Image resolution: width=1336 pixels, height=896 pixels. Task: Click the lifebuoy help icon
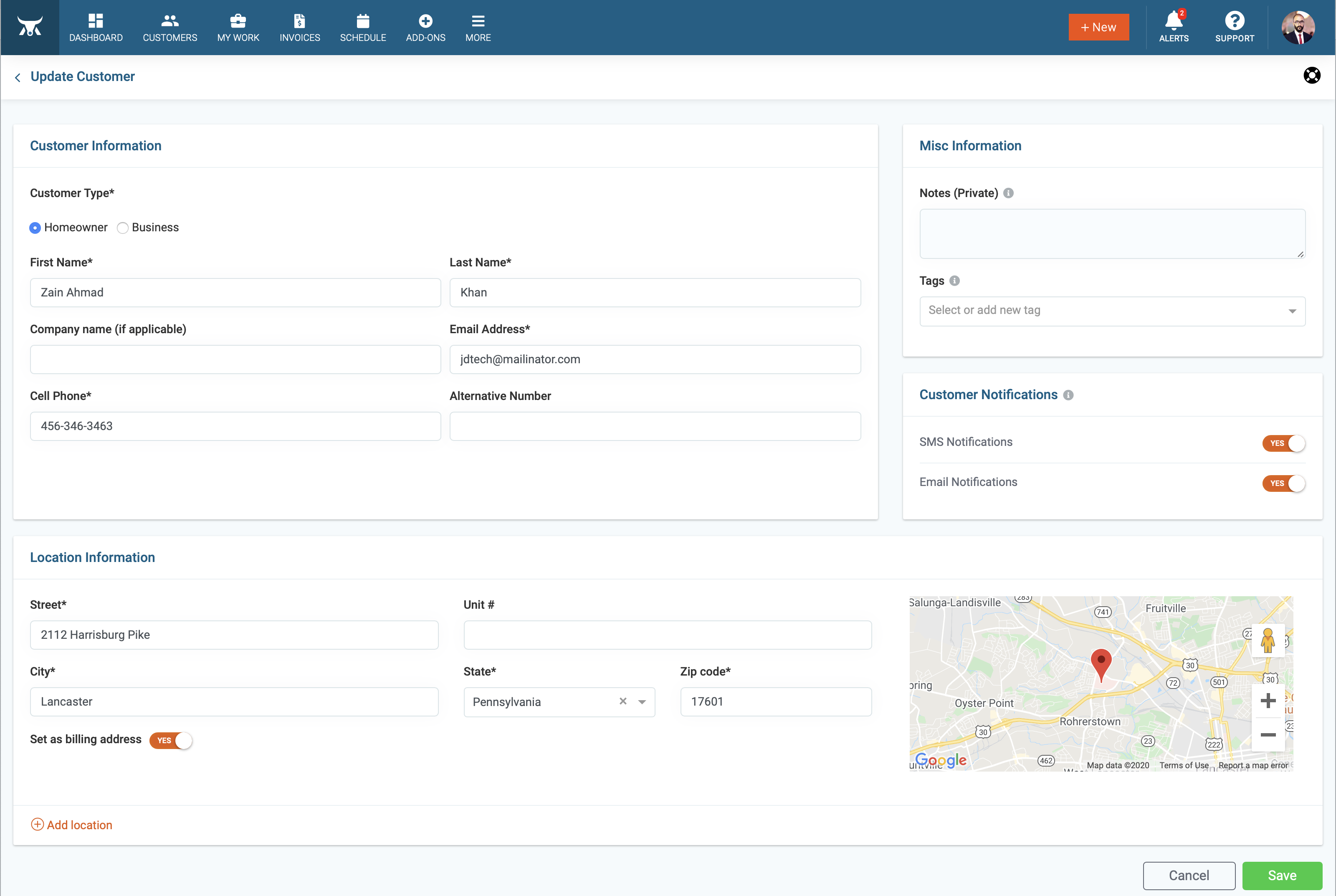point(1311,76)
